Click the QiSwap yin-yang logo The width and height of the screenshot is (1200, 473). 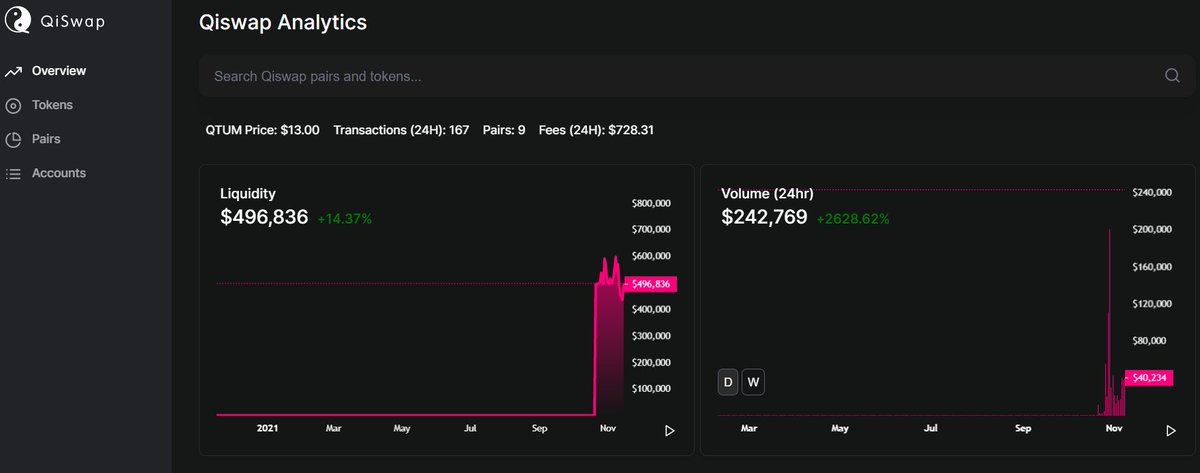coord(18,18)
